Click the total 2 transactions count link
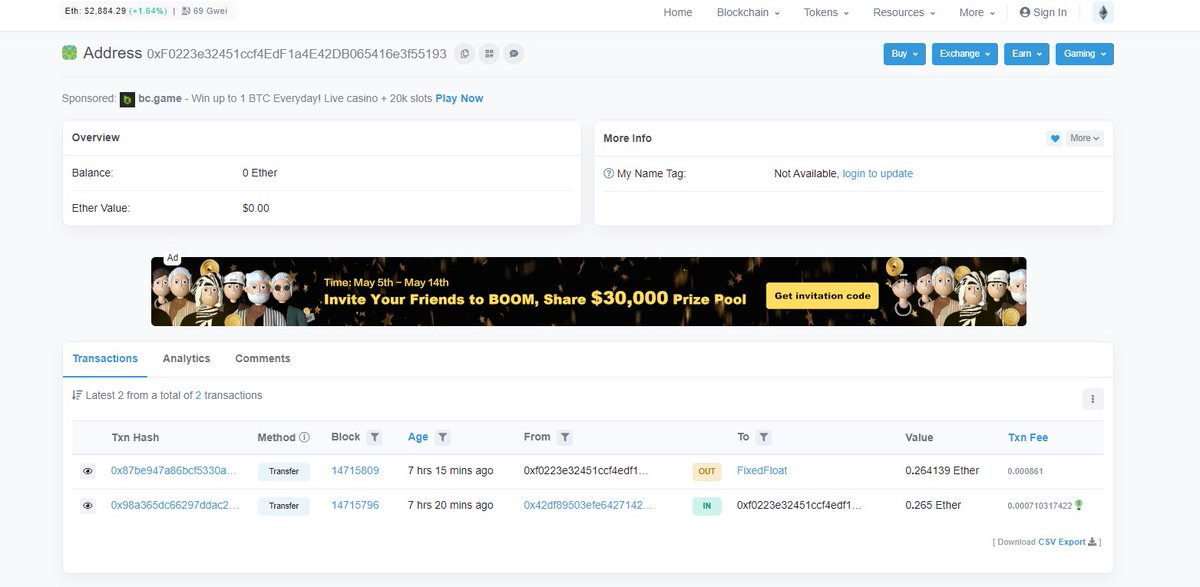 (198, 396)
